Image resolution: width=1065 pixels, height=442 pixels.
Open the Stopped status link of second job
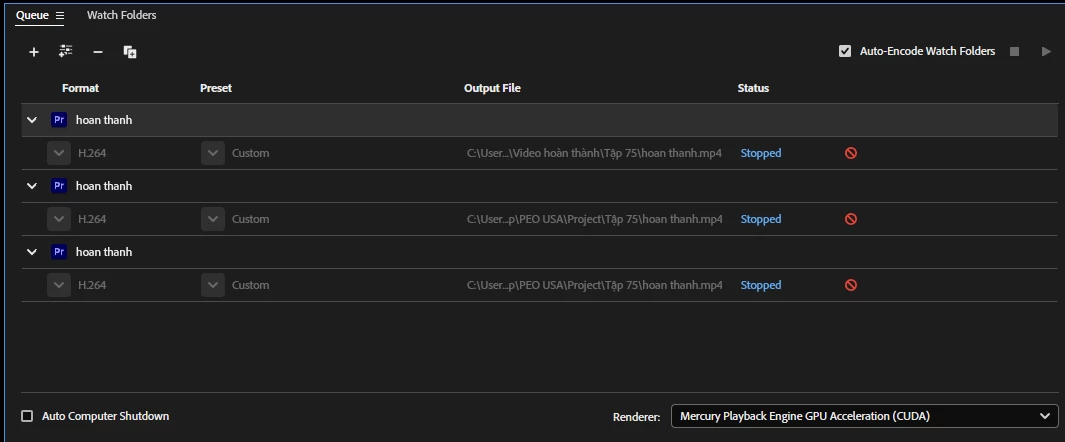tap(761, 219)
